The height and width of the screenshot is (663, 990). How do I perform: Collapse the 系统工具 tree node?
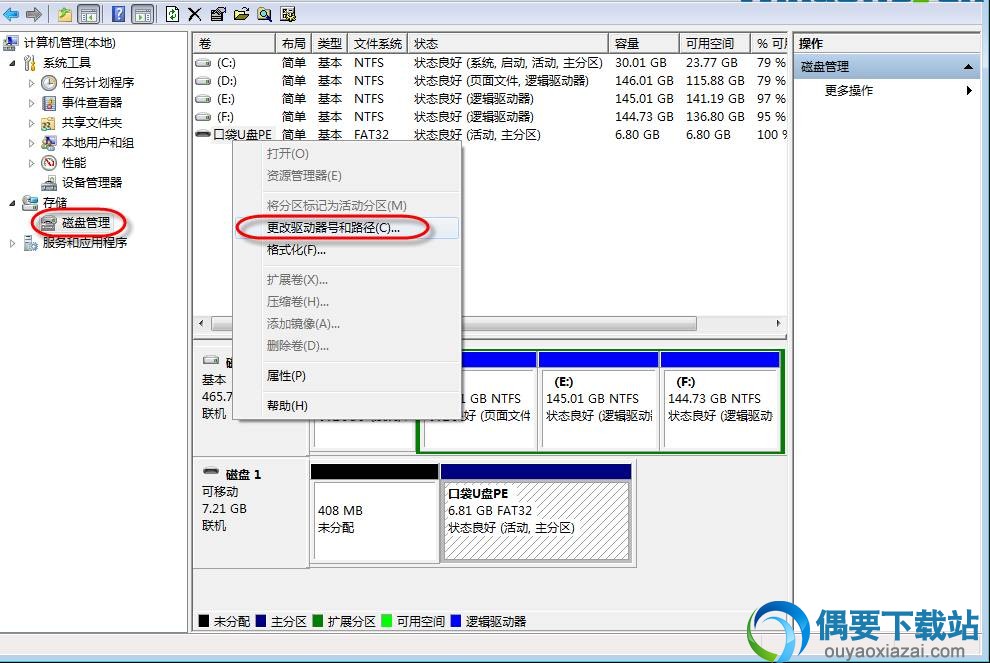pyautogui.click(x=12, y=63)
